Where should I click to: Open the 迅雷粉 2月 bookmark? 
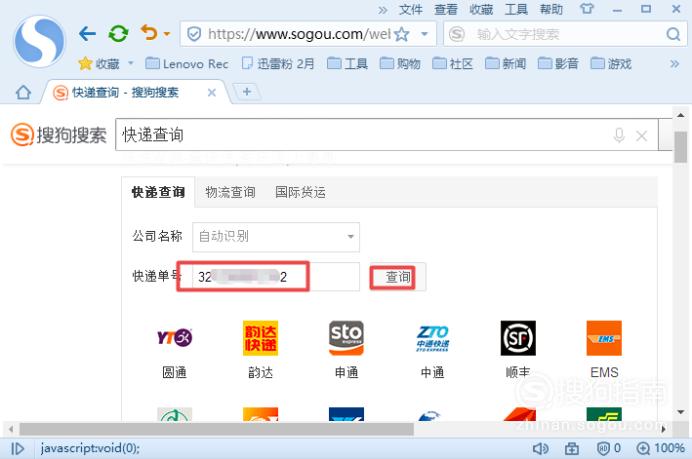click(x=278, y=64)
